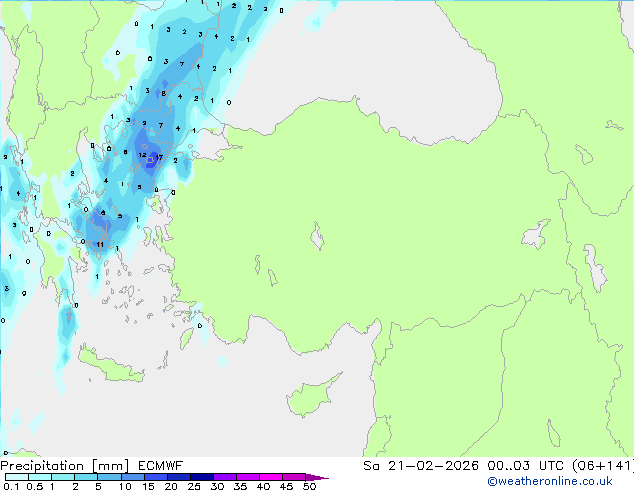The image size is (634, 490).
Task: Click the legend label '15'
Action: point(148,486)
